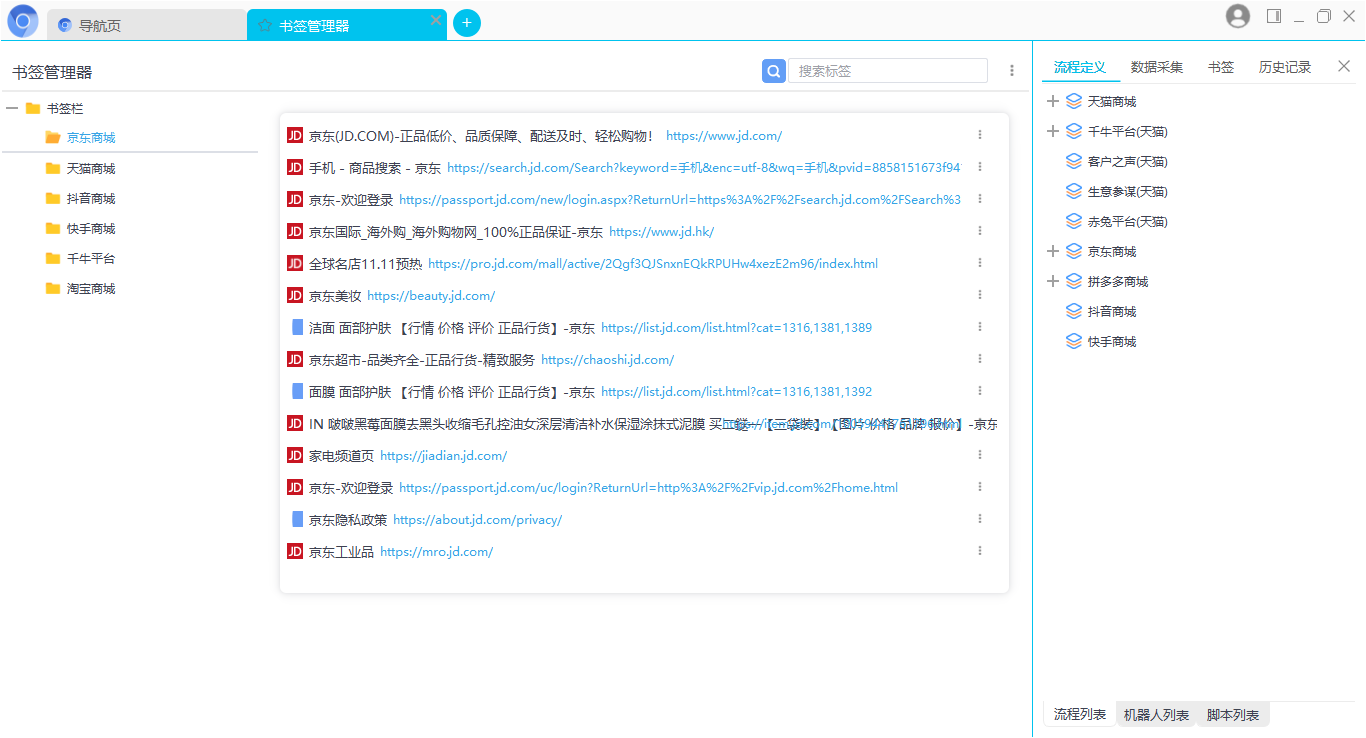This screenshot has height=738, width=1366.
Task: Click the 手机 - 商品搜索 - 京东 bookmark title
Action: pyautogui.click(x=375, y=168)
